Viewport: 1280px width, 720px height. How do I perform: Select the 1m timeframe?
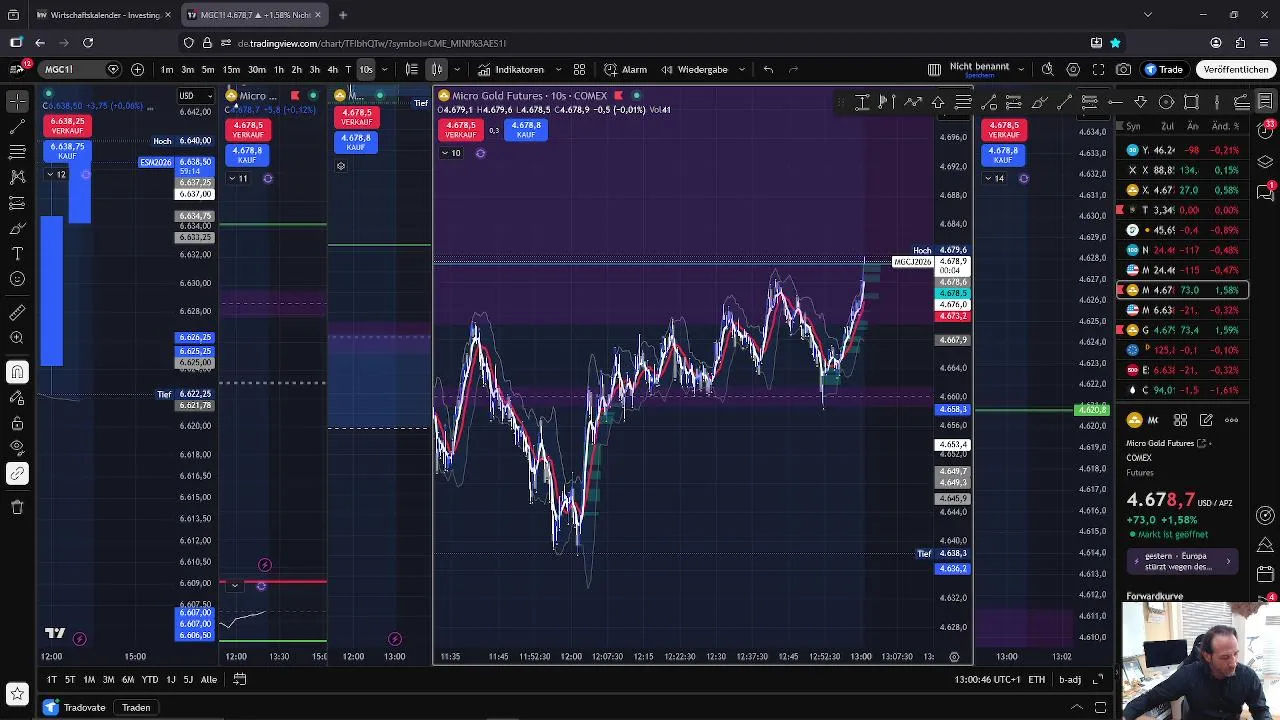point(167,69)
